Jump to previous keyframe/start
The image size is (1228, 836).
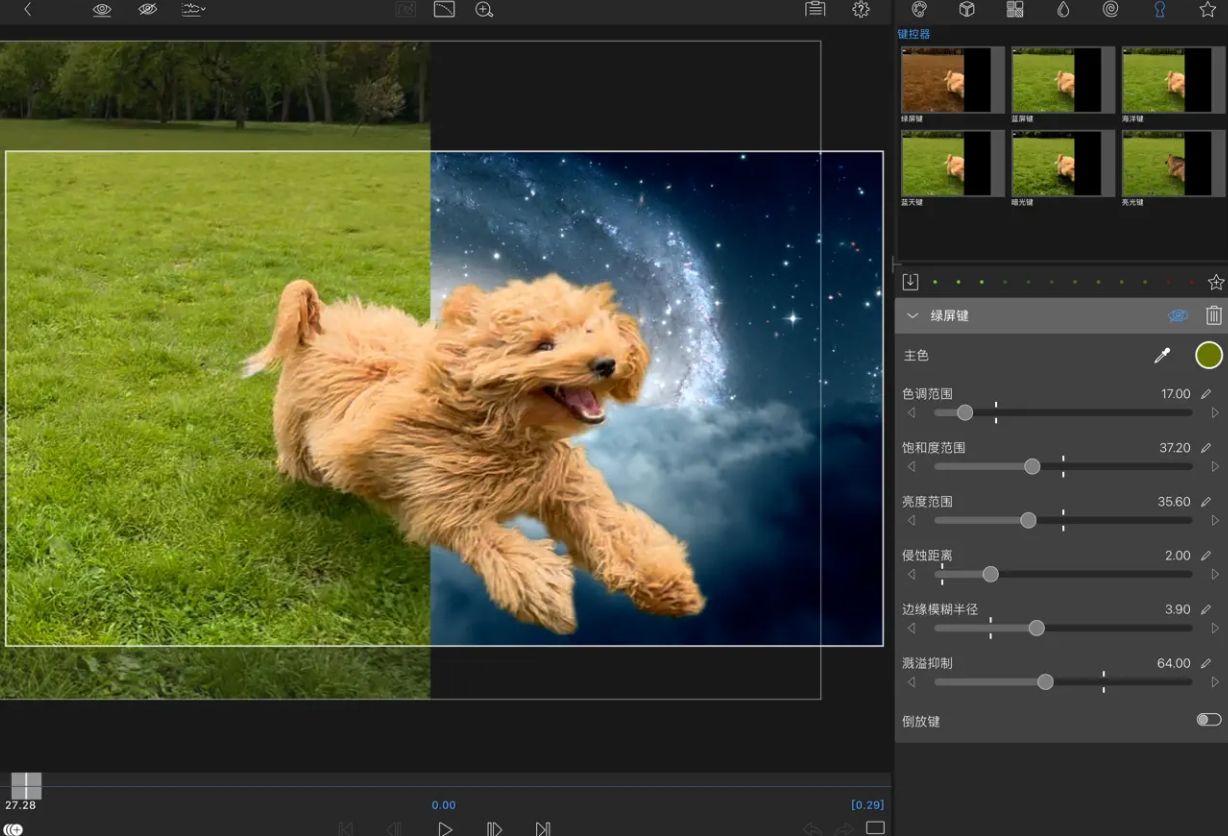coord(346,829)
